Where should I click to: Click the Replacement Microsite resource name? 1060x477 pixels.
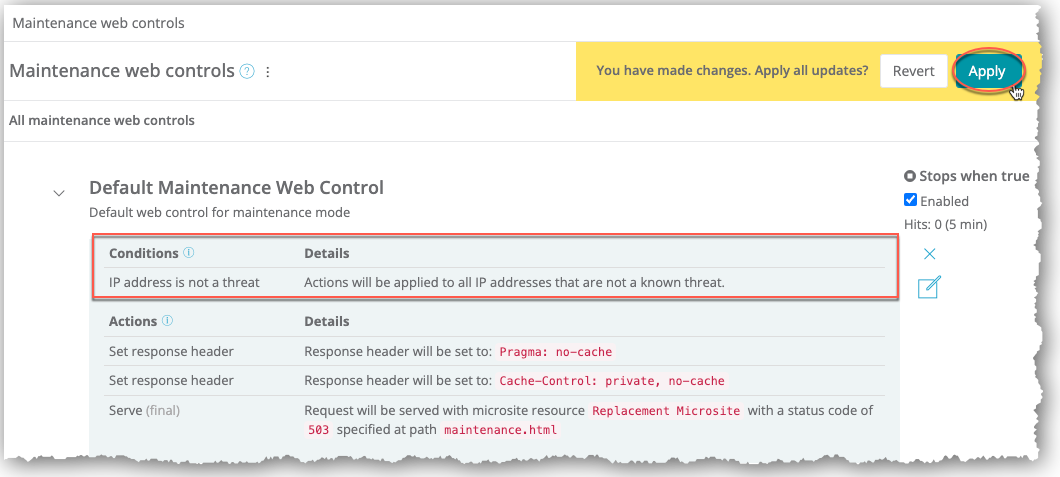[x=667, y=410]
